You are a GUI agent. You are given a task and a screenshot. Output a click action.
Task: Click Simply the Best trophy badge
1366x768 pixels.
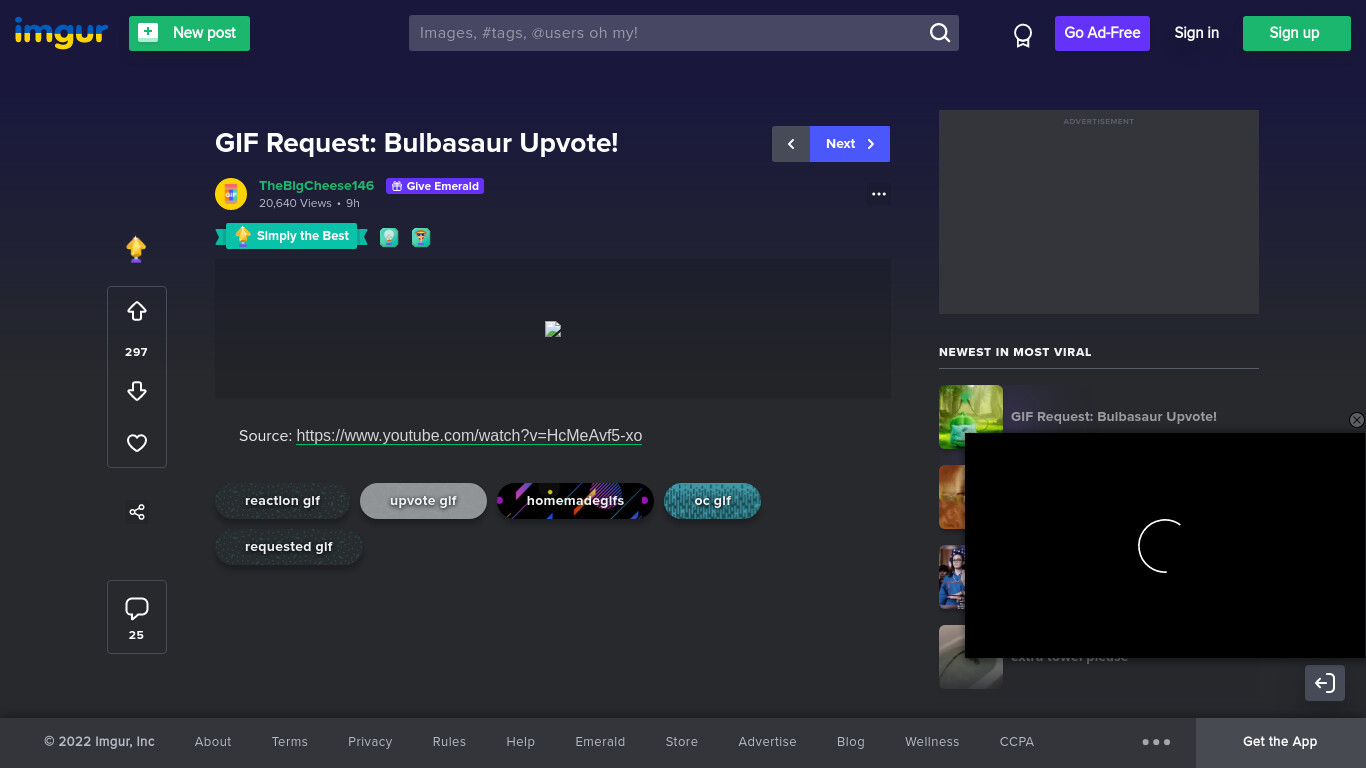click(291, 236)
